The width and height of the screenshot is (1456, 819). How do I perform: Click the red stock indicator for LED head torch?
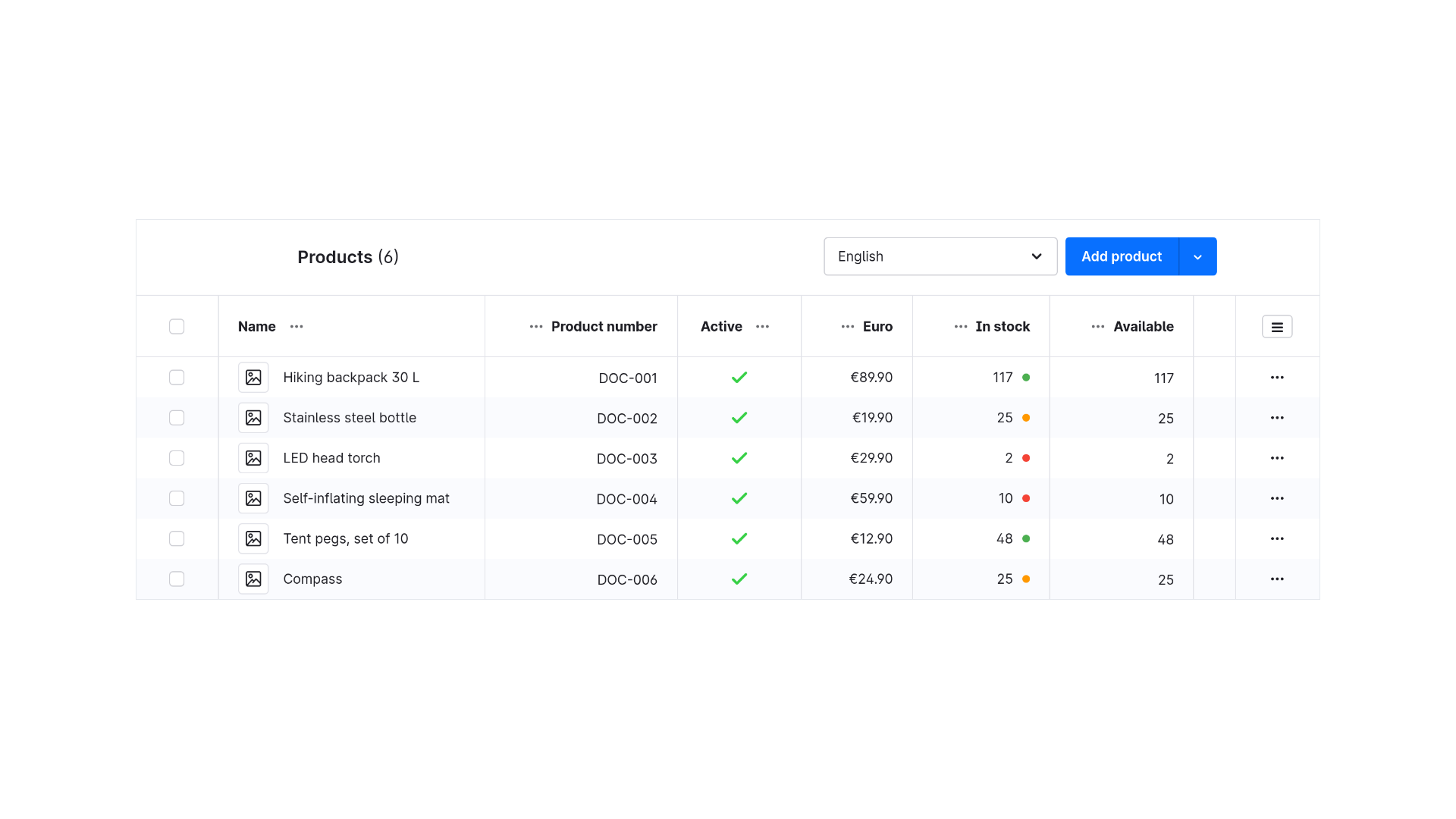[x=1026, y=458]
